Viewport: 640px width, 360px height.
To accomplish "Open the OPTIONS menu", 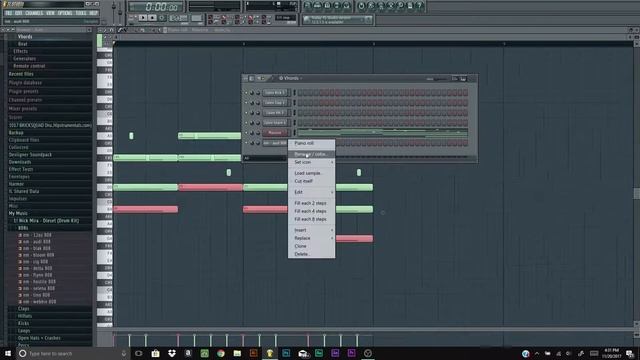I will [x=65, y=13].
